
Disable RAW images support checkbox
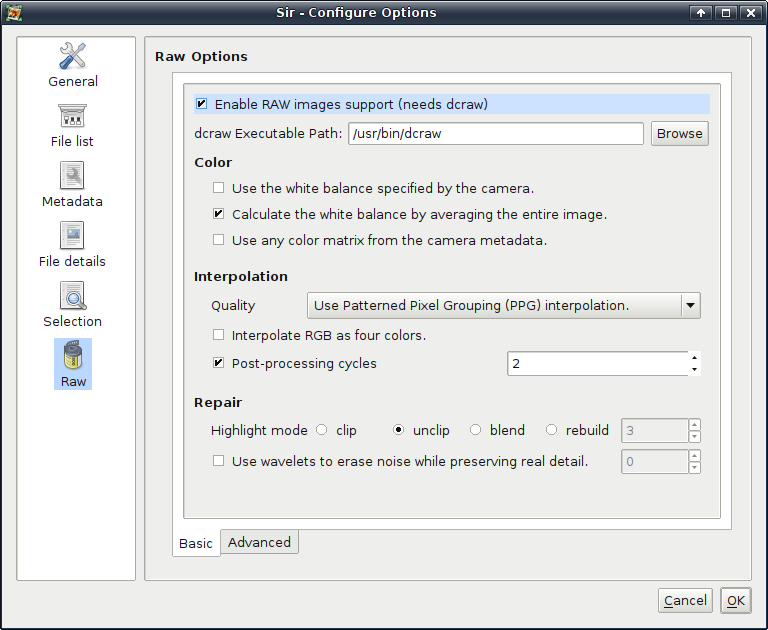(201, 104)
